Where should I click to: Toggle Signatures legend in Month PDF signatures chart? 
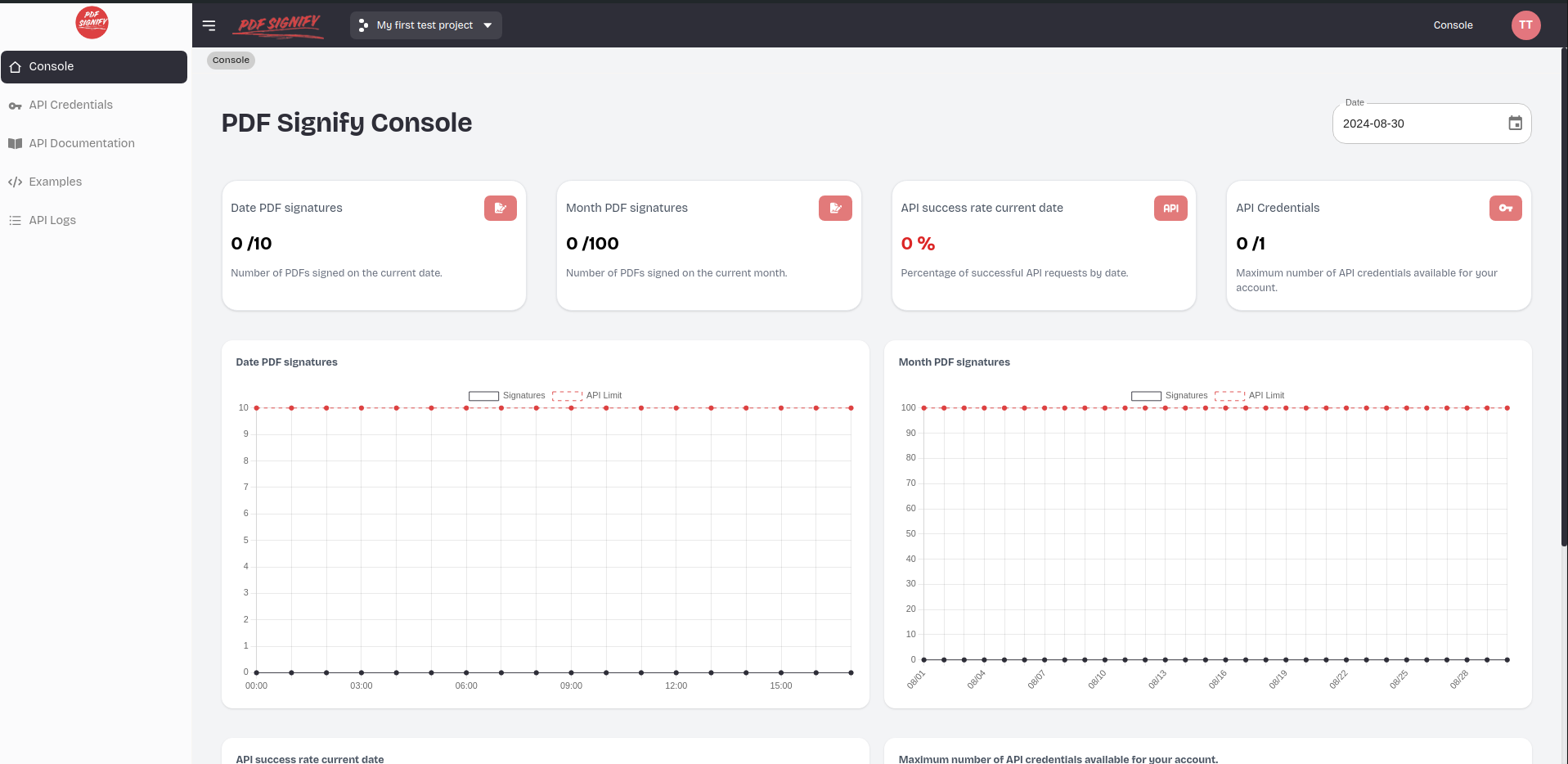pos(1169,396)
